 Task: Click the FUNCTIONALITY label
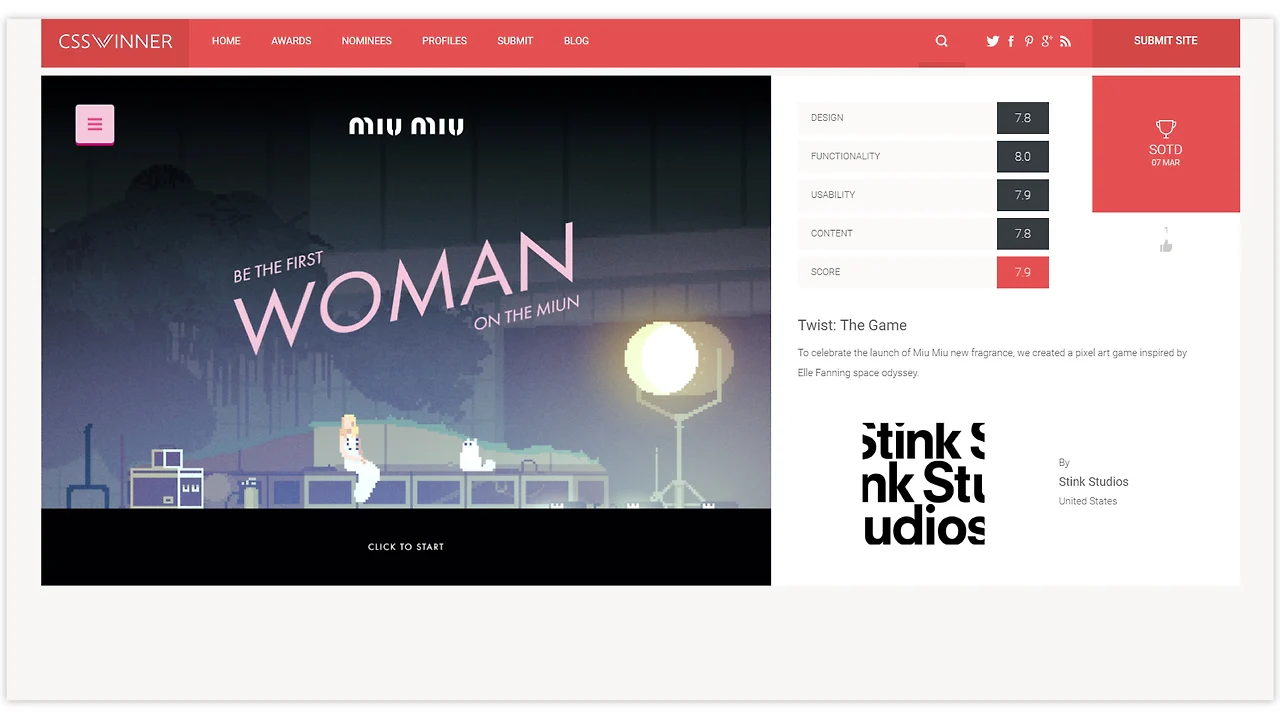pos(846,156)
